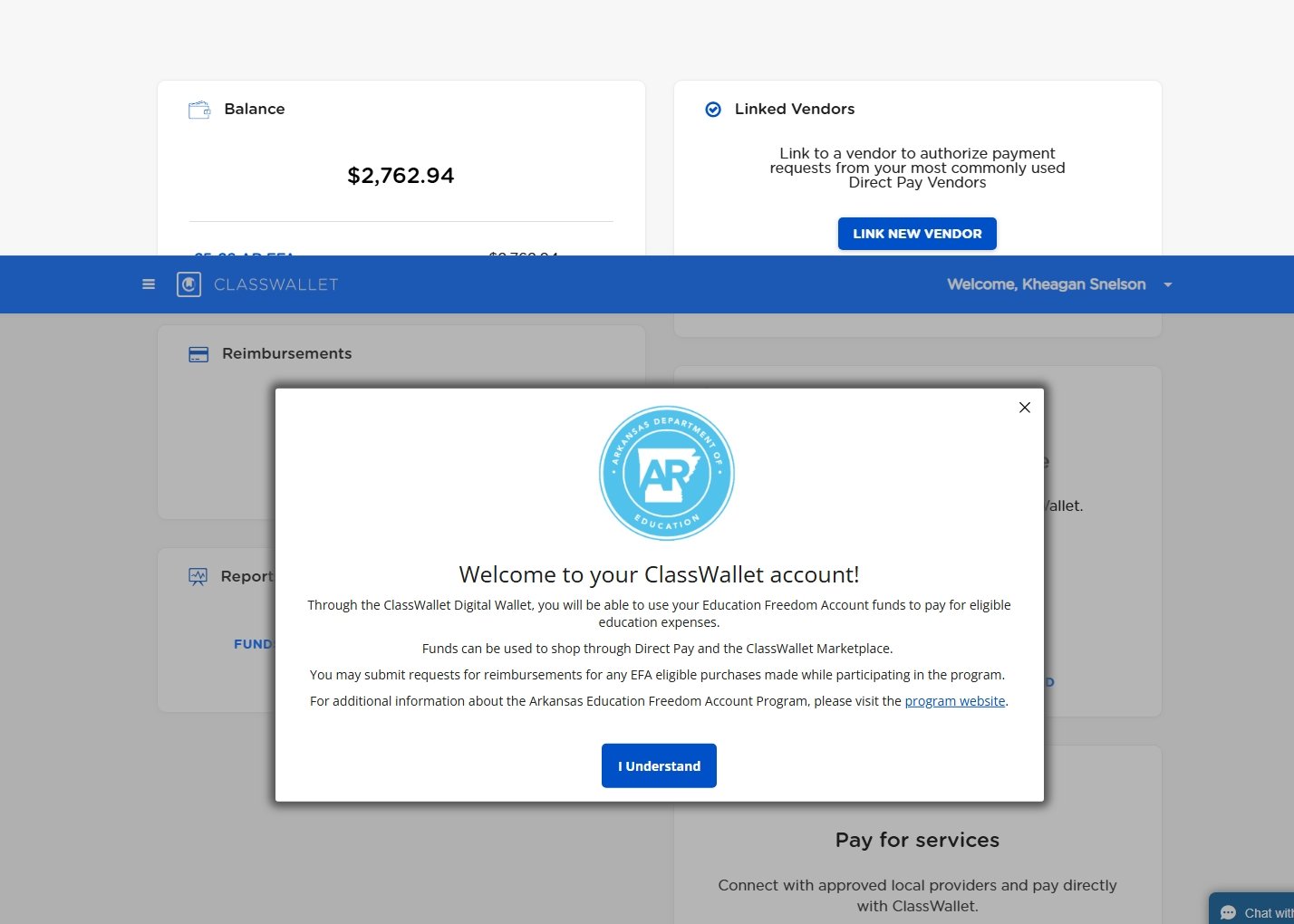The height and width of the screenshot is (924, 1294).
Task: Close the welcome dialog with X
Action: pyautogui.click(x=1025, y=408)
